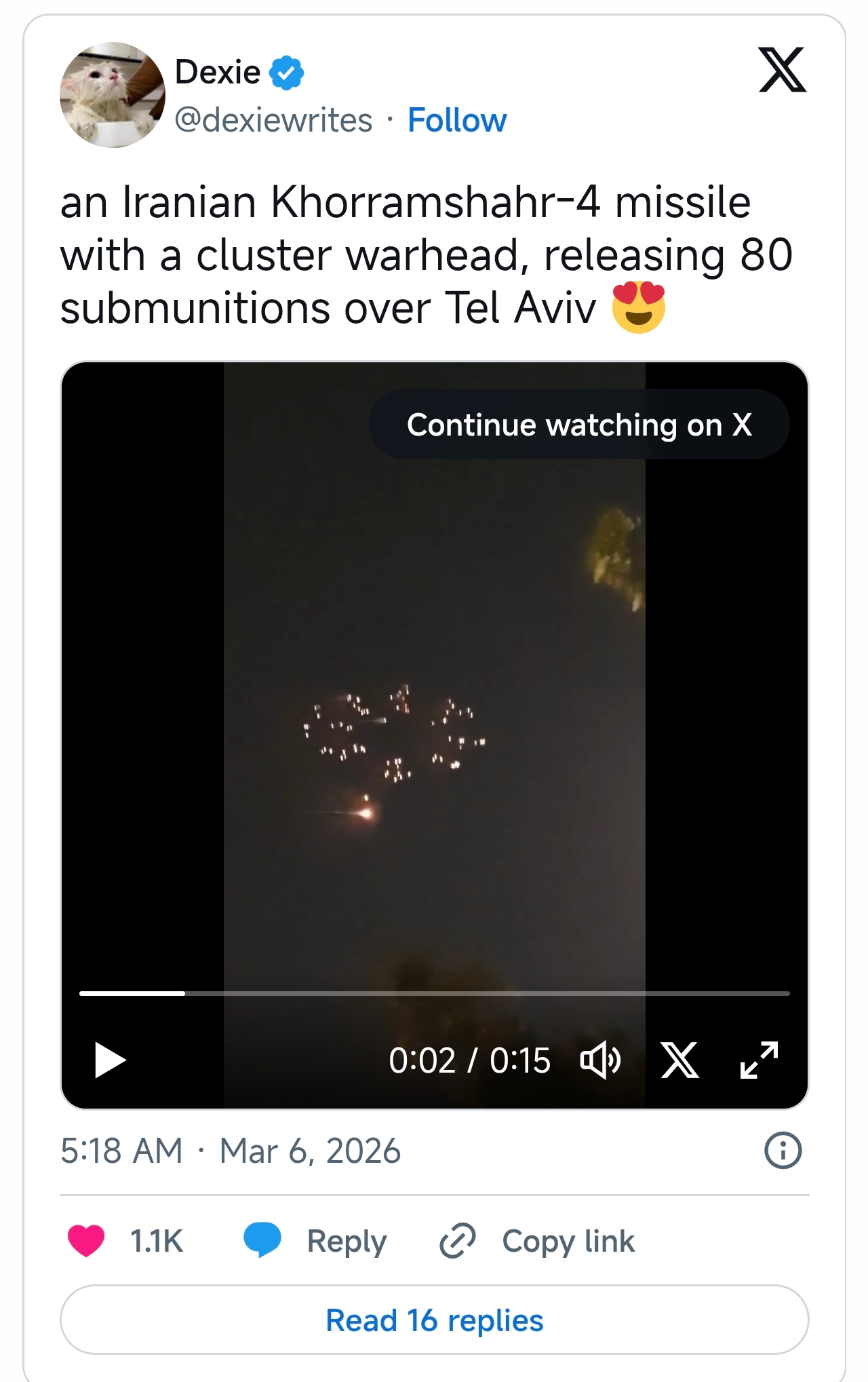Click the Reply text label

(347, 1242)
